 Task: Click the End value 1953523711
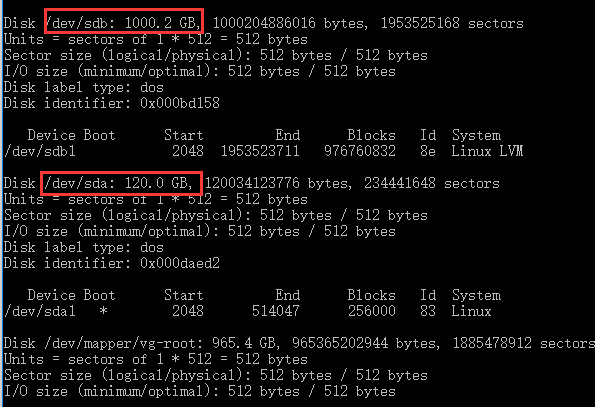(x=260, y=151)
